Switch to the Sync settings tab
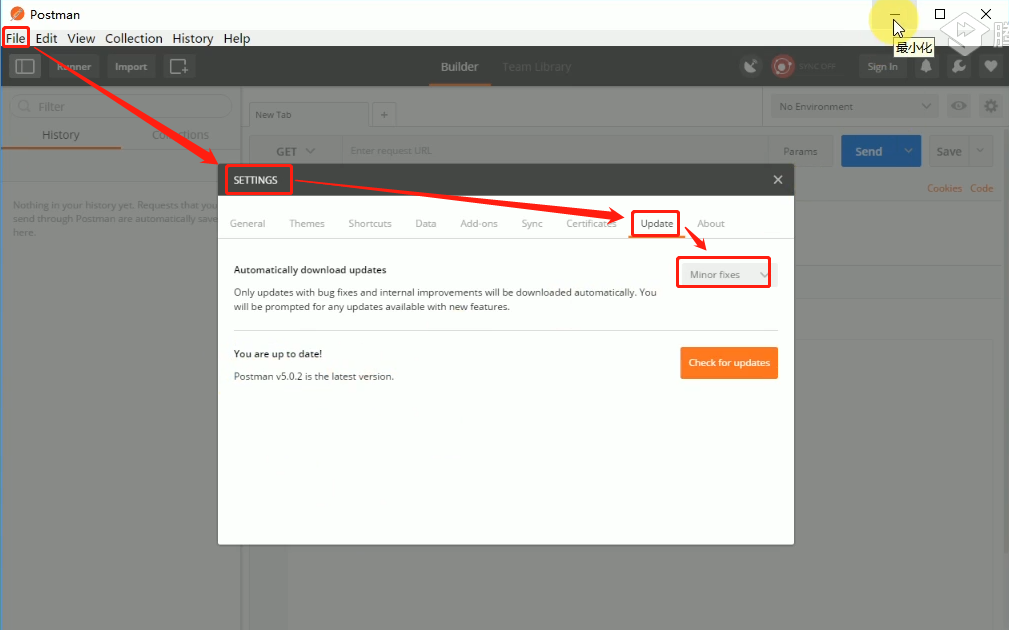 (532, 223)
